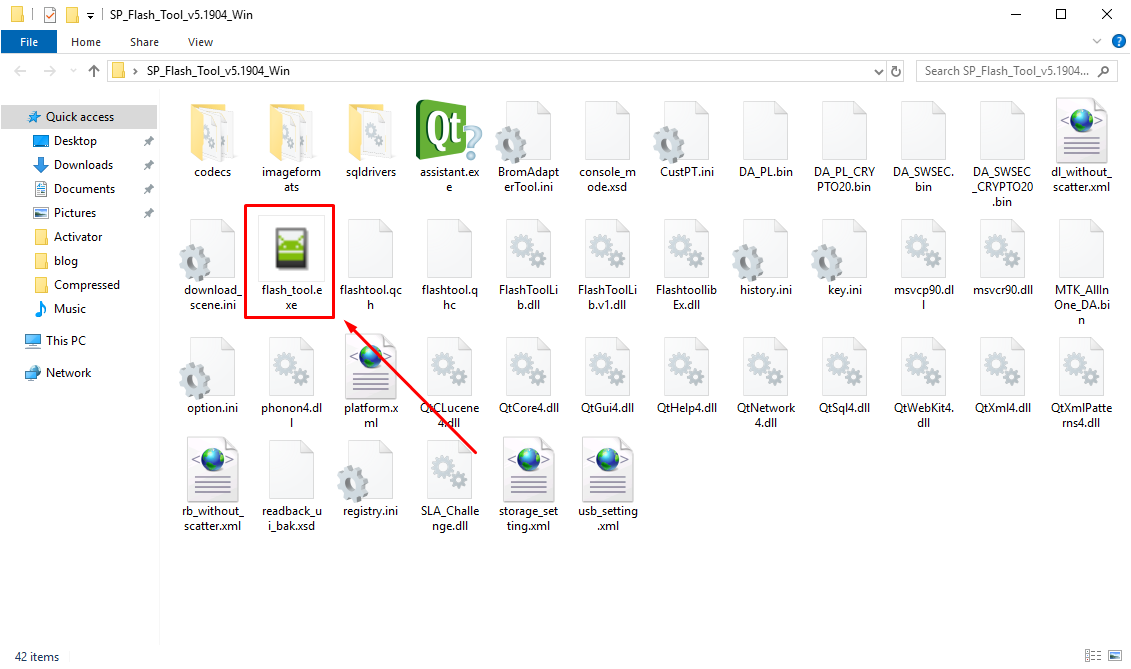Open Desktop in the navigation pane
This screenshot has height=669, width=1131.
point(75,141)
